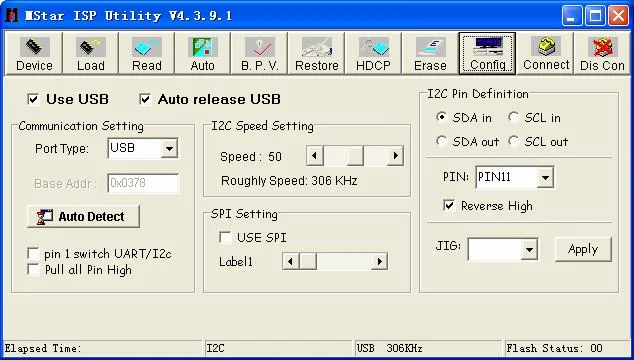
Task: Increase I2C speed with right arrow
Action: tap(395, 156)
